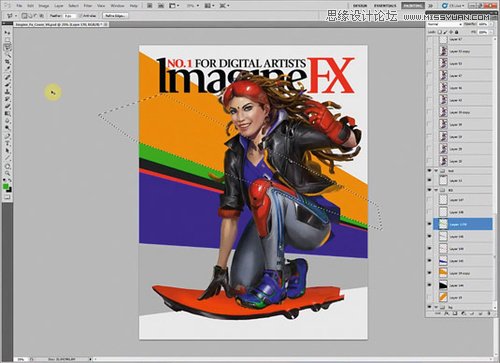
Task: Click Delete layer trash icon
Action: pyautogui.click(x=489, y=313)
